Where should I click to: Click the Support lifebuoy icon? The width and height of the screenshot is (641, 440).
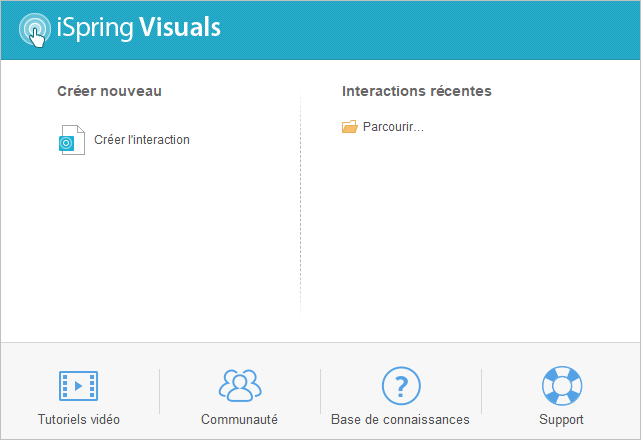561,385
